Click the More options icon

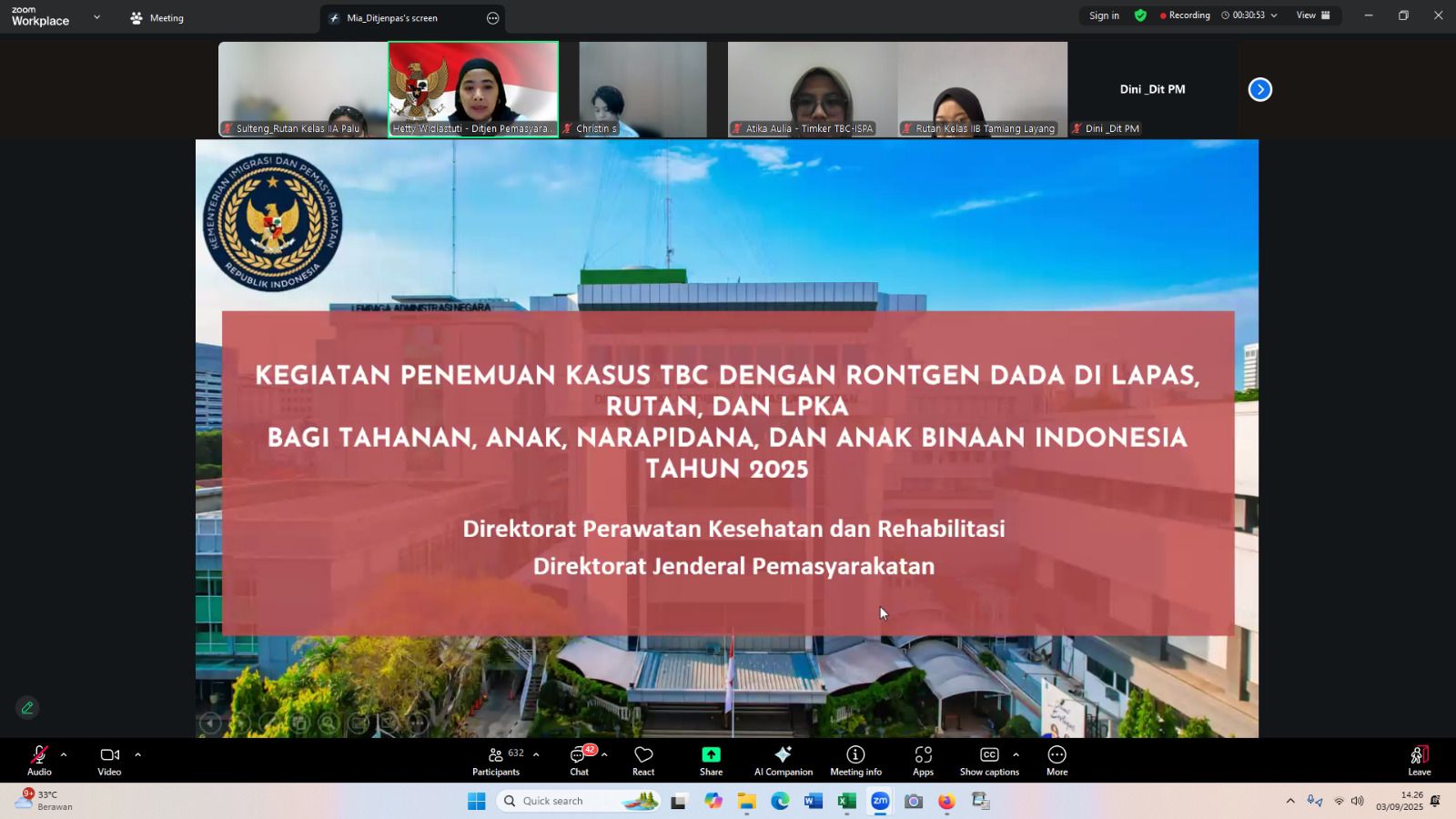[x=1057, y=760]
